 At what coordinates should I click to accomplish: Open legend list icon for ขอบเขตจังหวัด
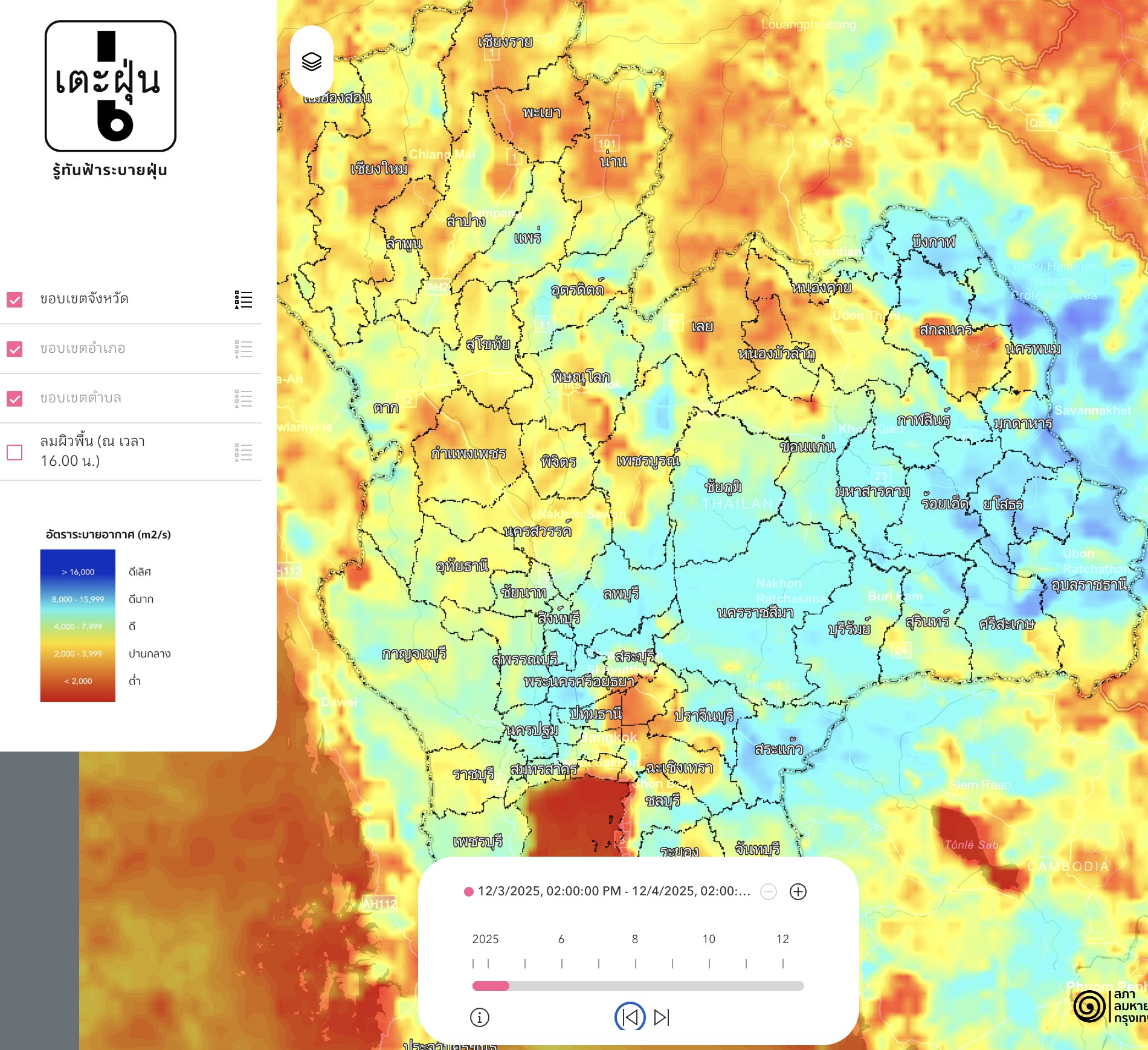point(243,300)
